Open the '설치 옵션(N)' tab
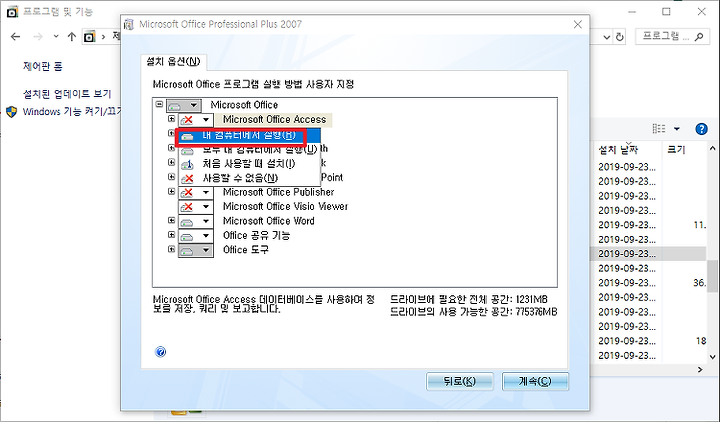Image resolution: width=720 pixels, height=422 pixels. pos(173,62)
